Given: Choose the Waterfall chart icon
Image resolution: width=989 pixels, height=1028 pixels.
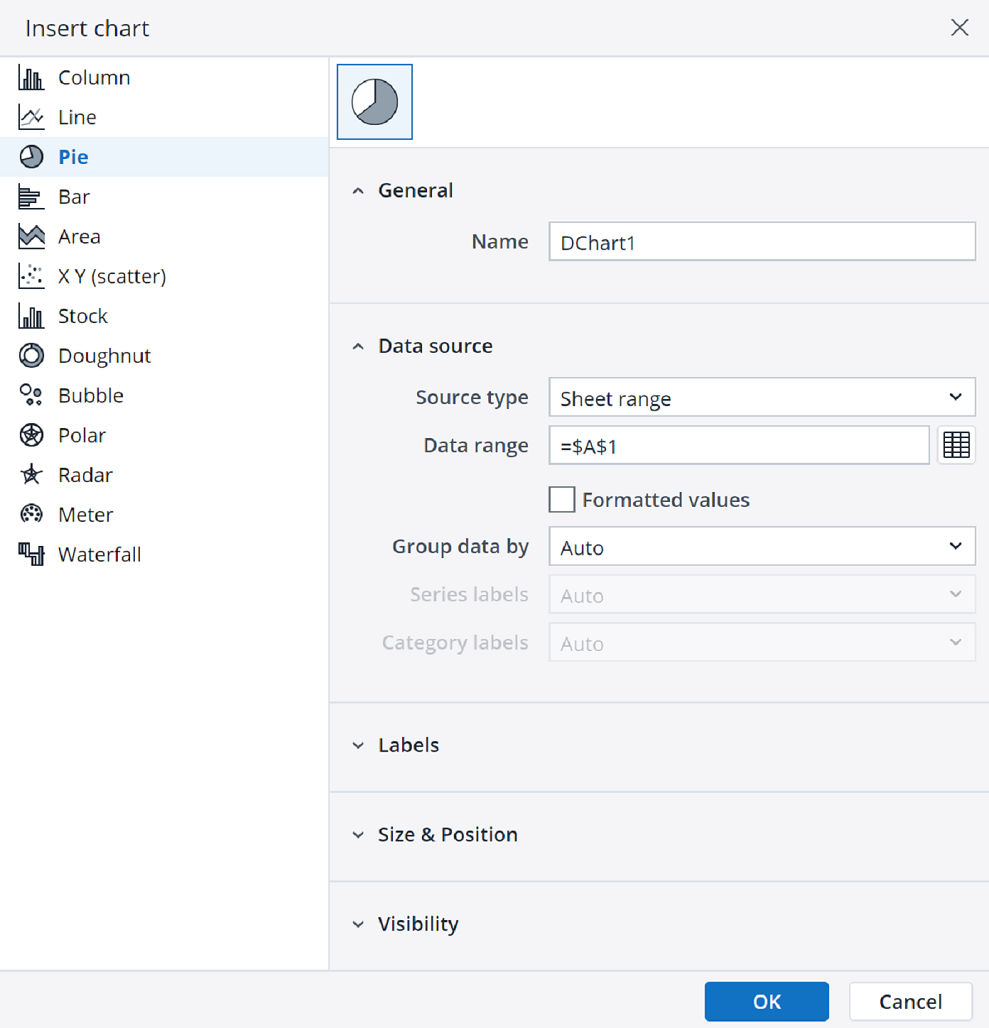Looking at the screenshot, I should click(30, 554).
